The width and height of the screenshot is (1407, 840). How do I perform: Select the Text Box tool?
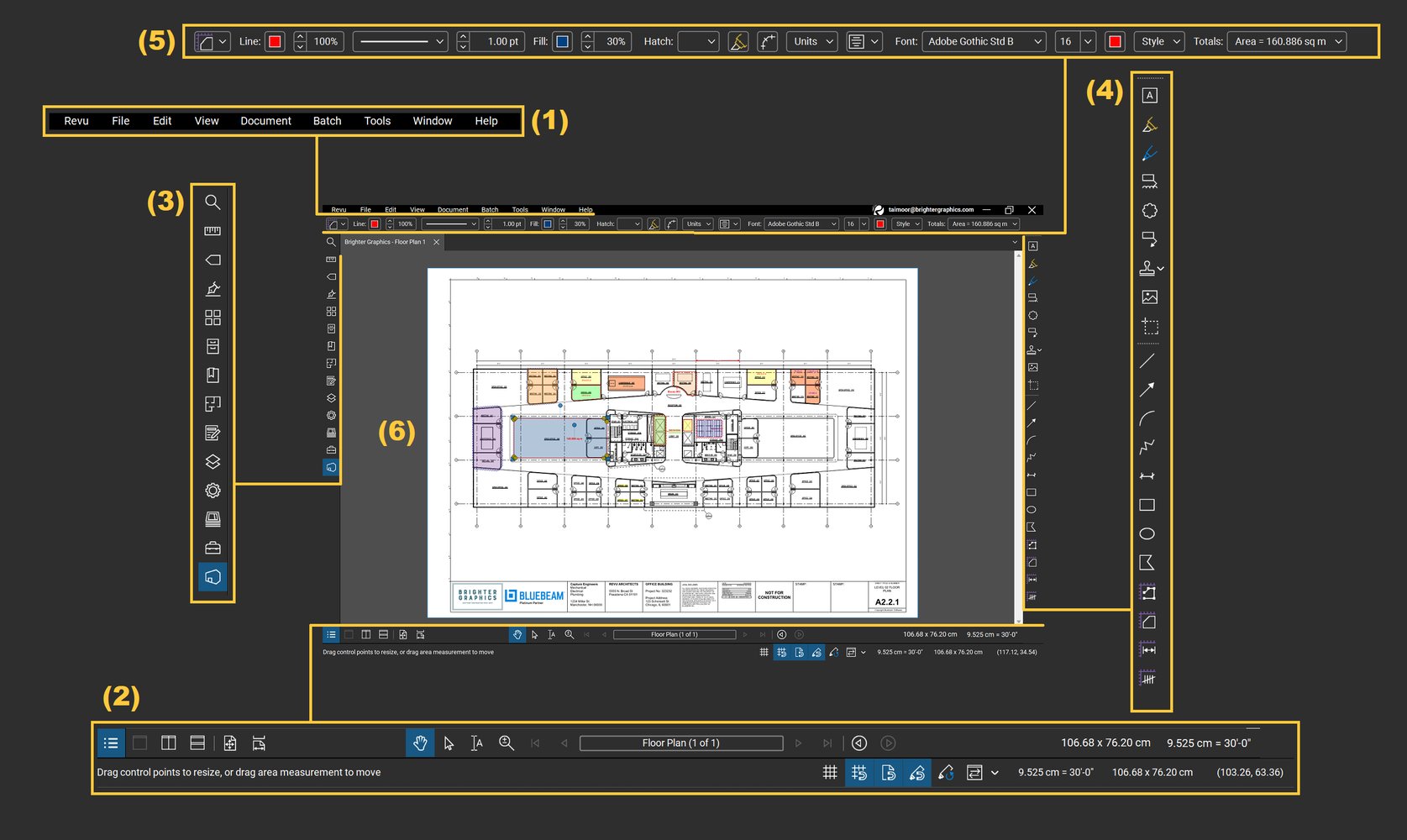pos(1149,95)
